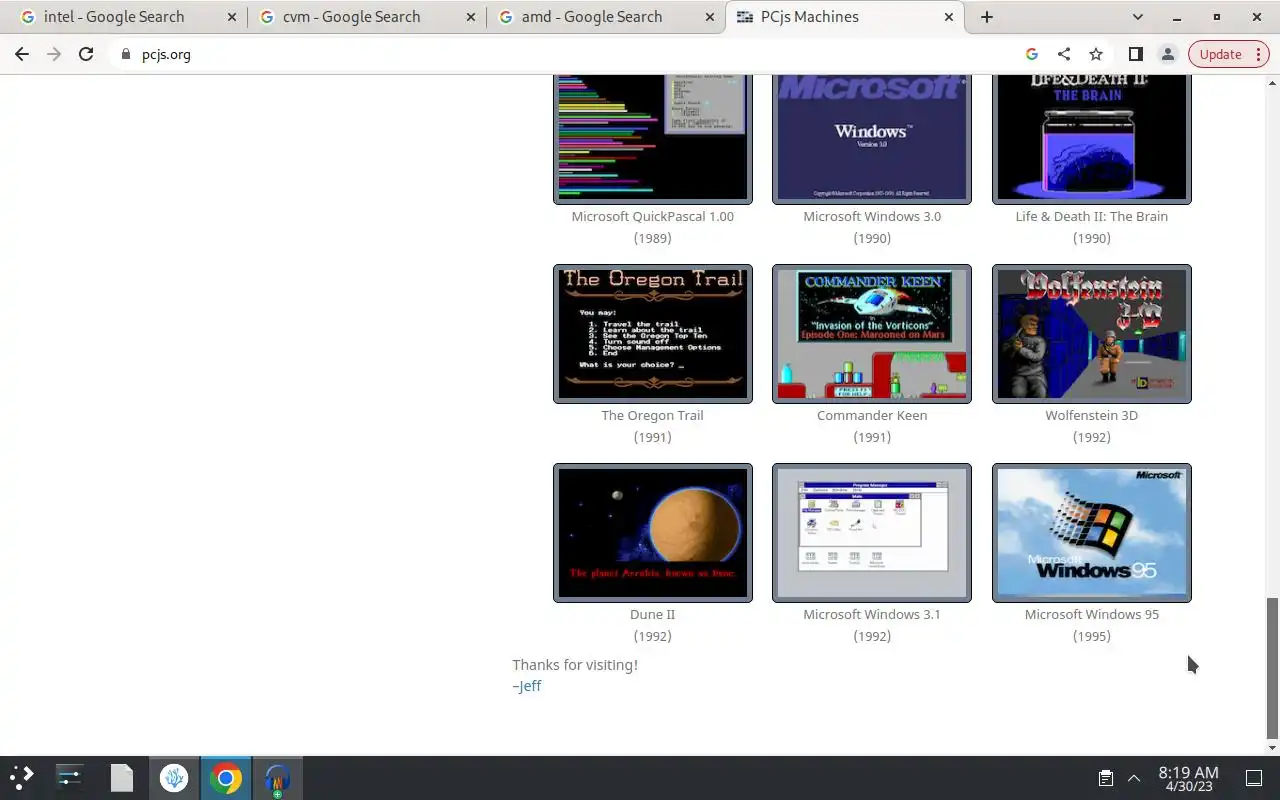Click the Thanks for visiting! text
Image resolution: width=1280 pixels, height=800 pixels.
tap(575, 665)
